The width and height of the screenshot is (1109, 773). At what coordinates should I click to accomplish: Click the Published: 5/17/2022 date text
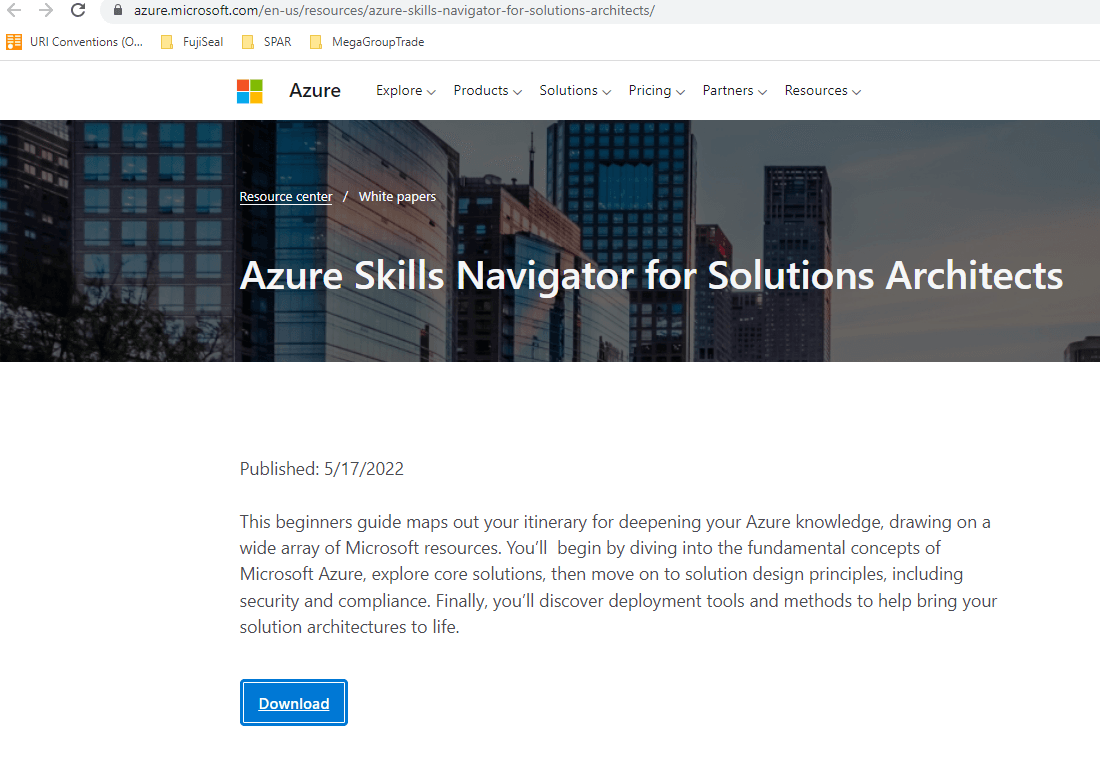pyautogui.click(x=322, y=469)
